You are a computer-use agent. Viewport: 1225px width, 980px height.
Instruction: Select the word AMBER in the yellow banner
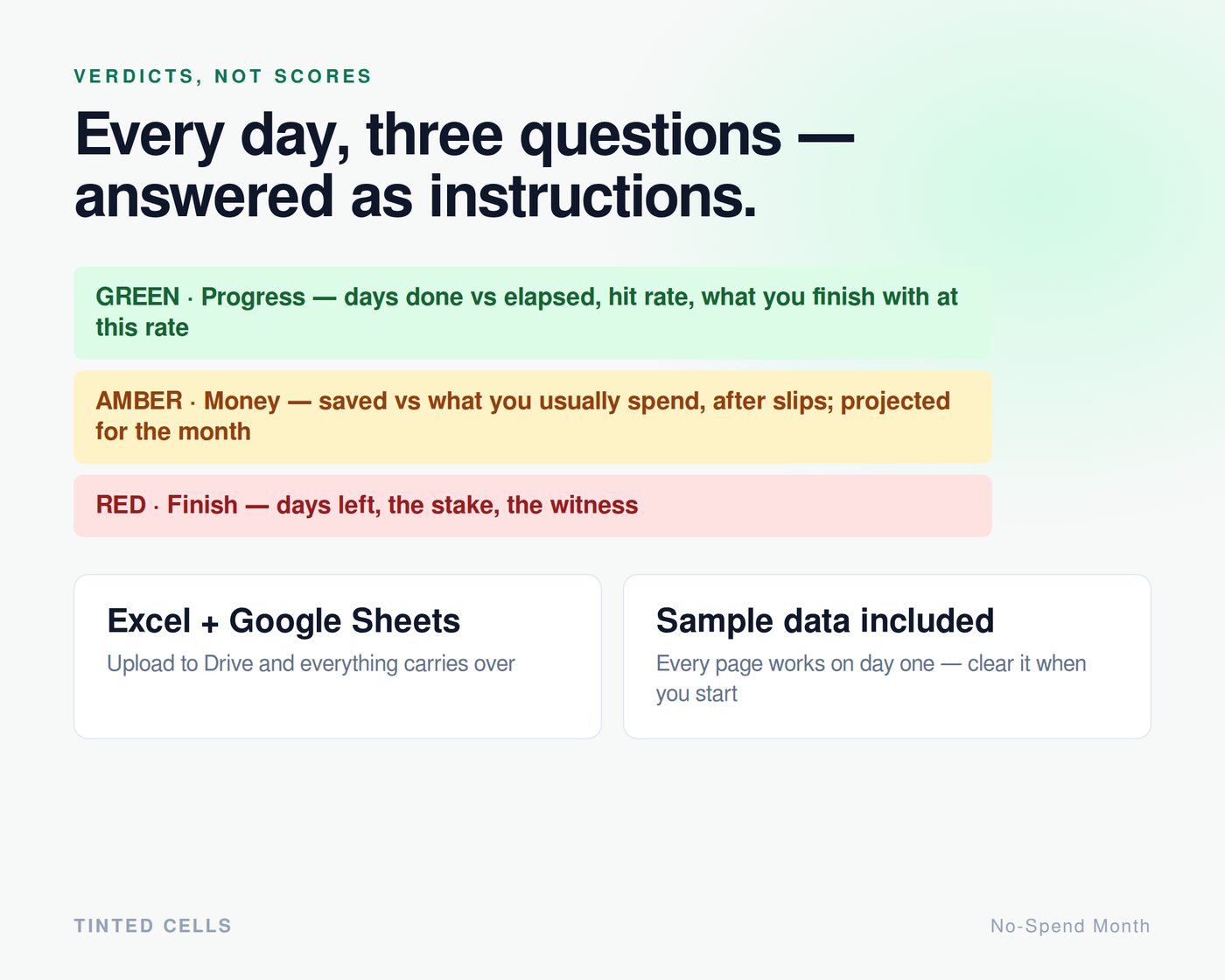(139, 401)
